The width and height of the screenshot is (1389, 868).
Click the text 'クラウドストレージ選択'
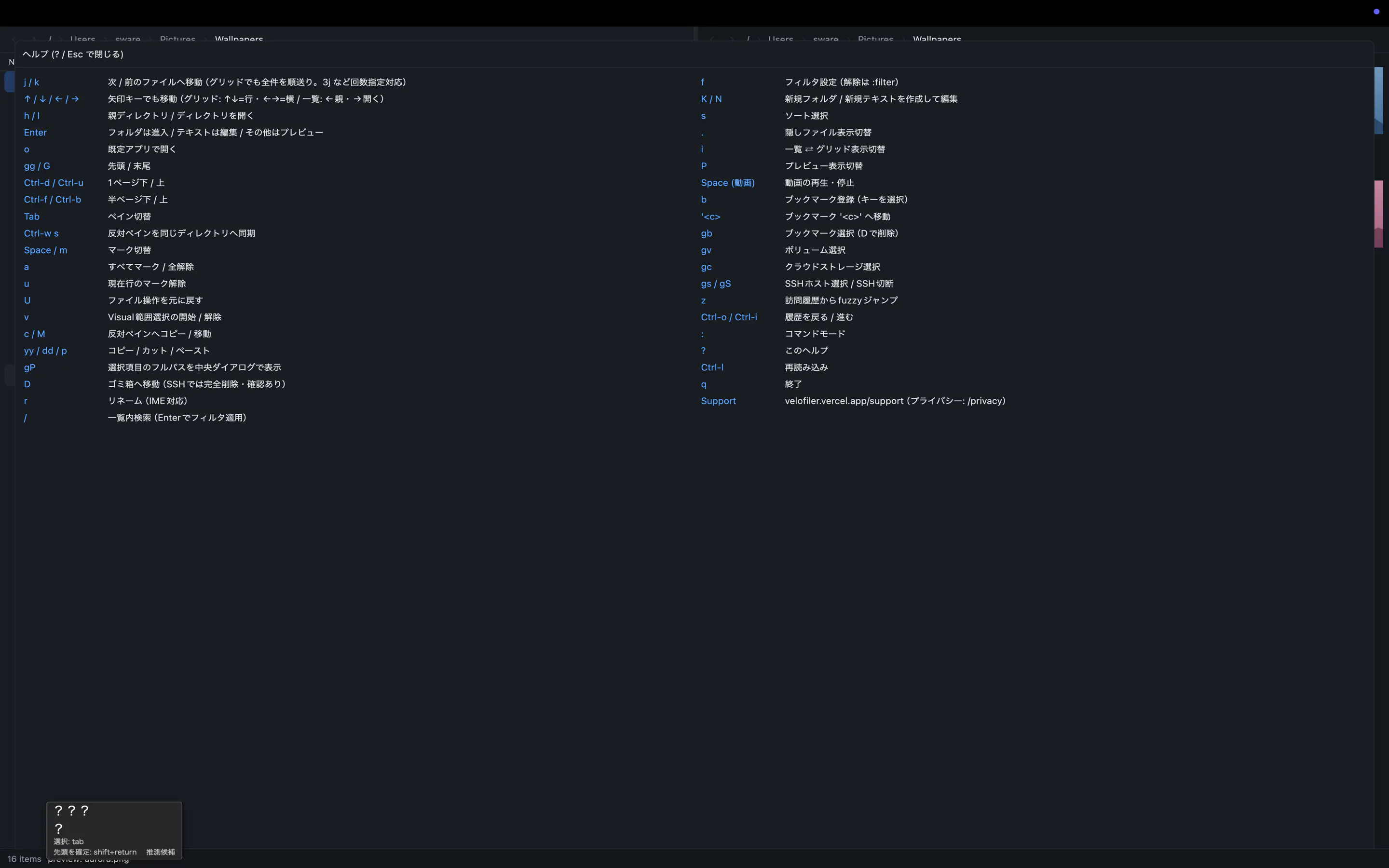(x=832, y=266)
